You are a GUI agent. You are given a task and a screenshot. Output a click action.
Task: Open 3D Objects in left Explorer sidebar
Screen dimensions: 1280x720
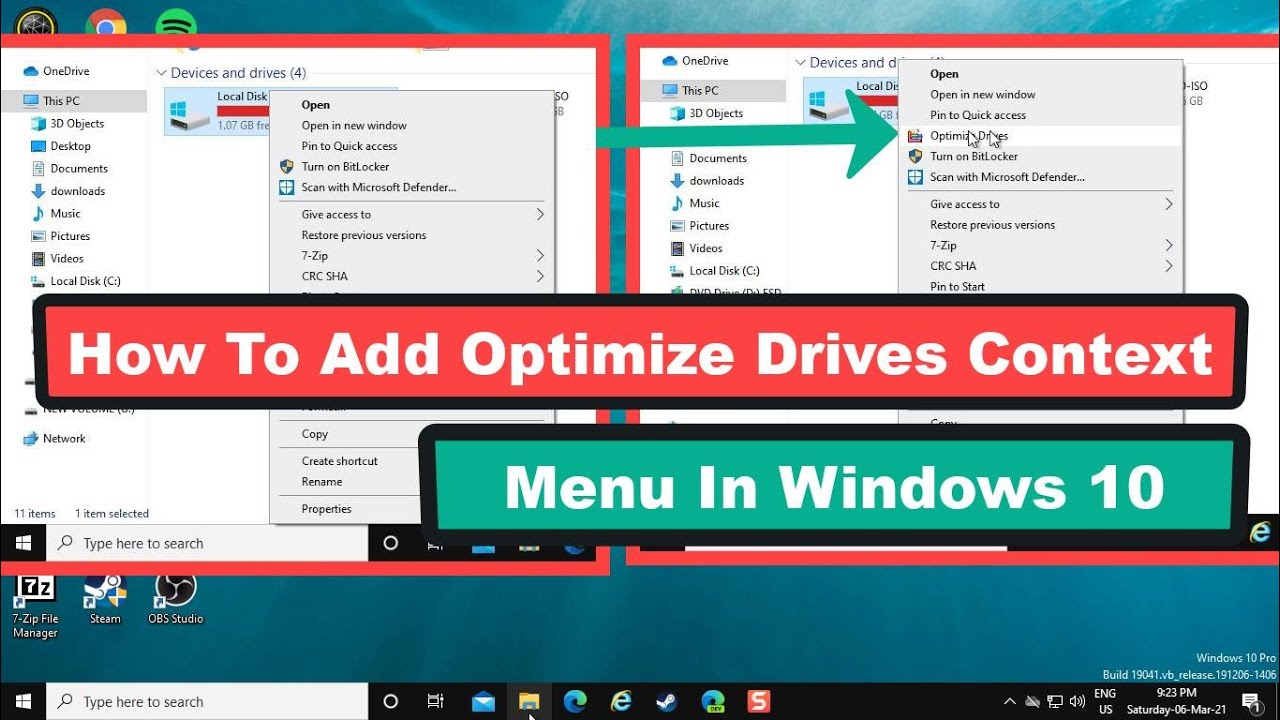point(77,124)
